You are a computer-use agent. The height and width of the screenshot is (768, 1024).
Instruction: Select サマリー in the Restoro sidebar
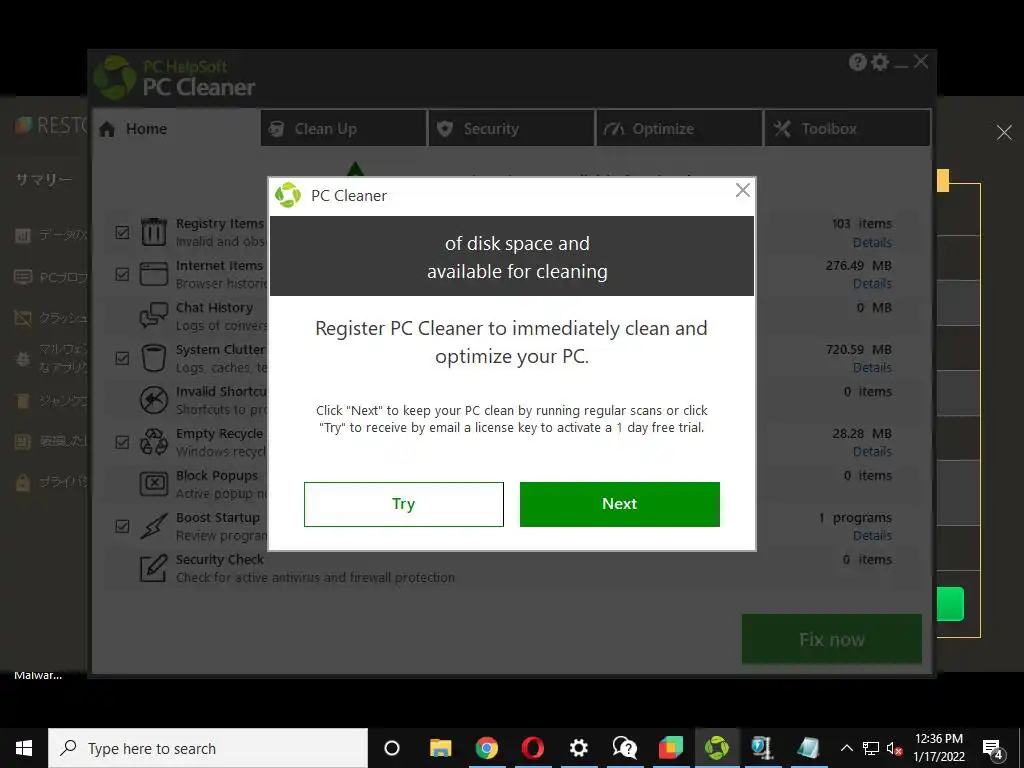(x=44, y=180)
